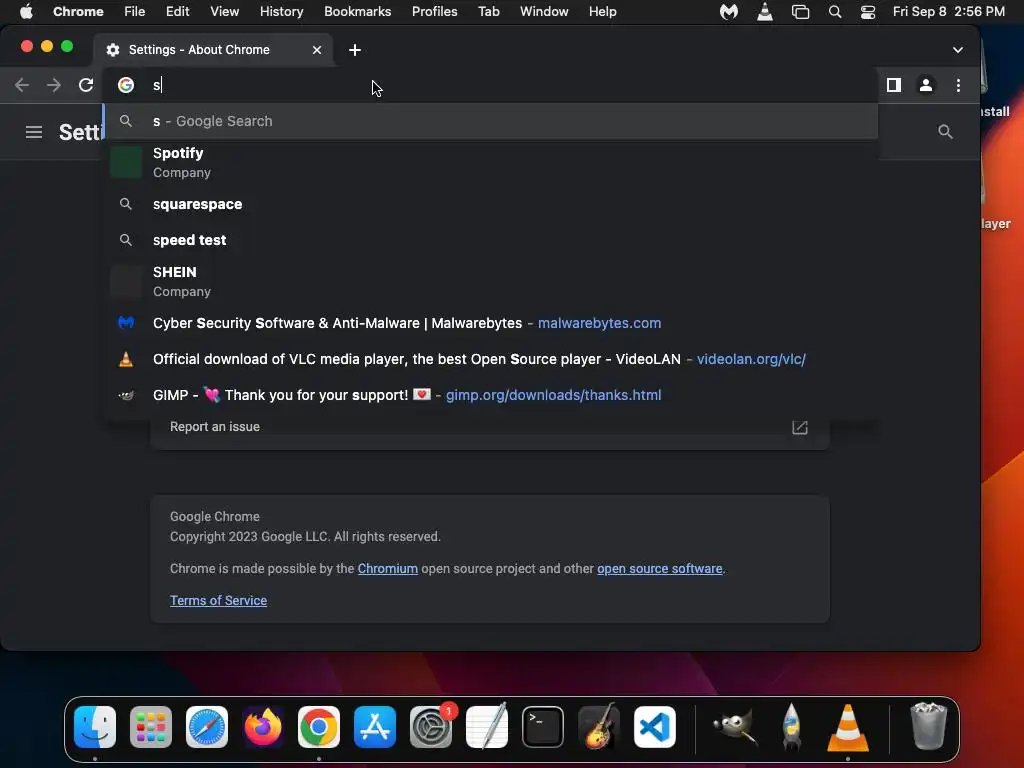Open the profile avatar icon

click(x=925, y=85)
